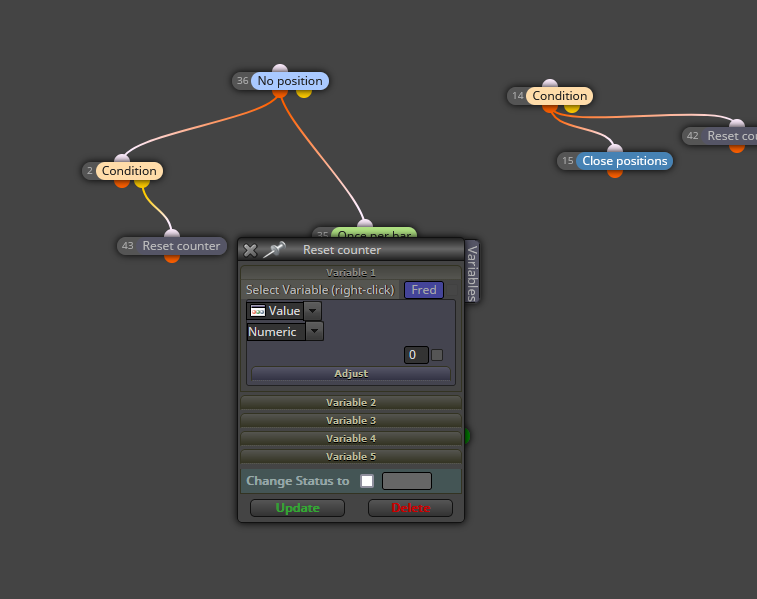This screenshot has width=757, height=599.
Task: Click the orange output dot of Reset counter 42
Action: (x=737, y=147)
